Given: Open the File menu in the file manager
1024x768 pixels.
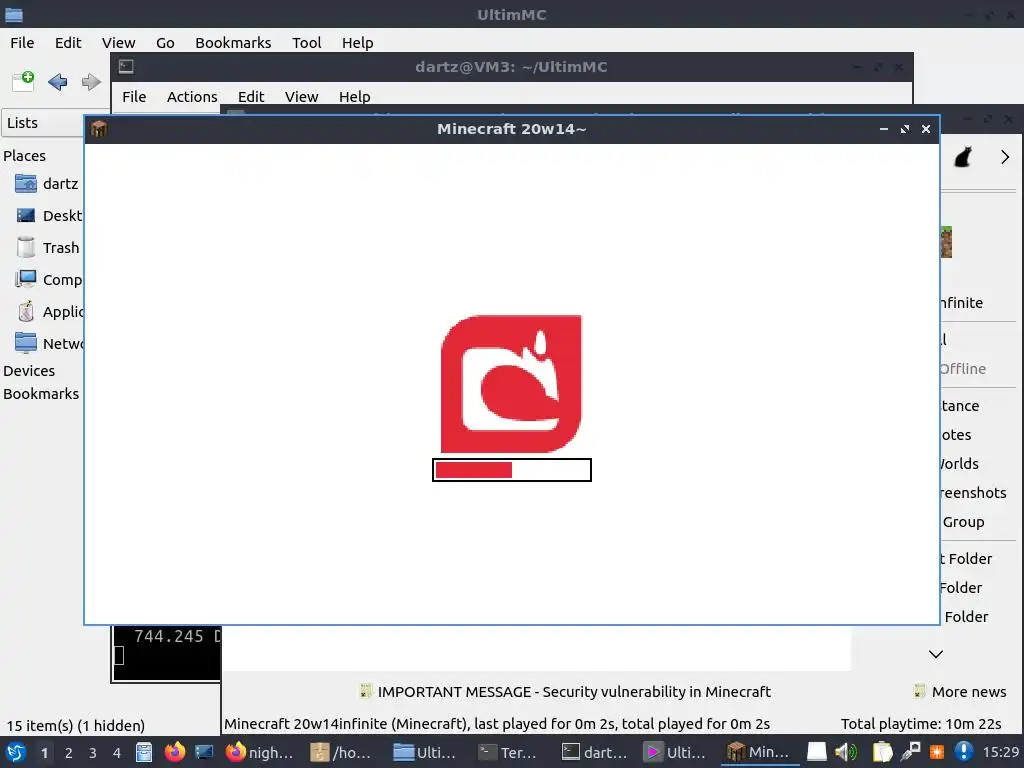Looking at the screenshot, I should (22, 42).
